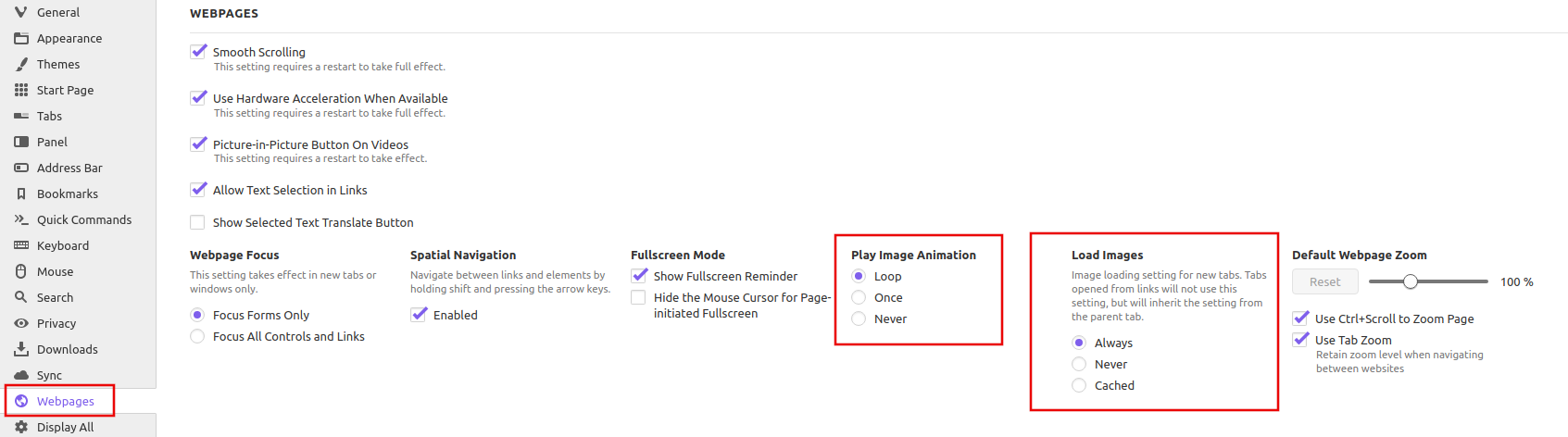Open General settings via Vivaldi icon
1568x437 pixels.
click(21, 12)
